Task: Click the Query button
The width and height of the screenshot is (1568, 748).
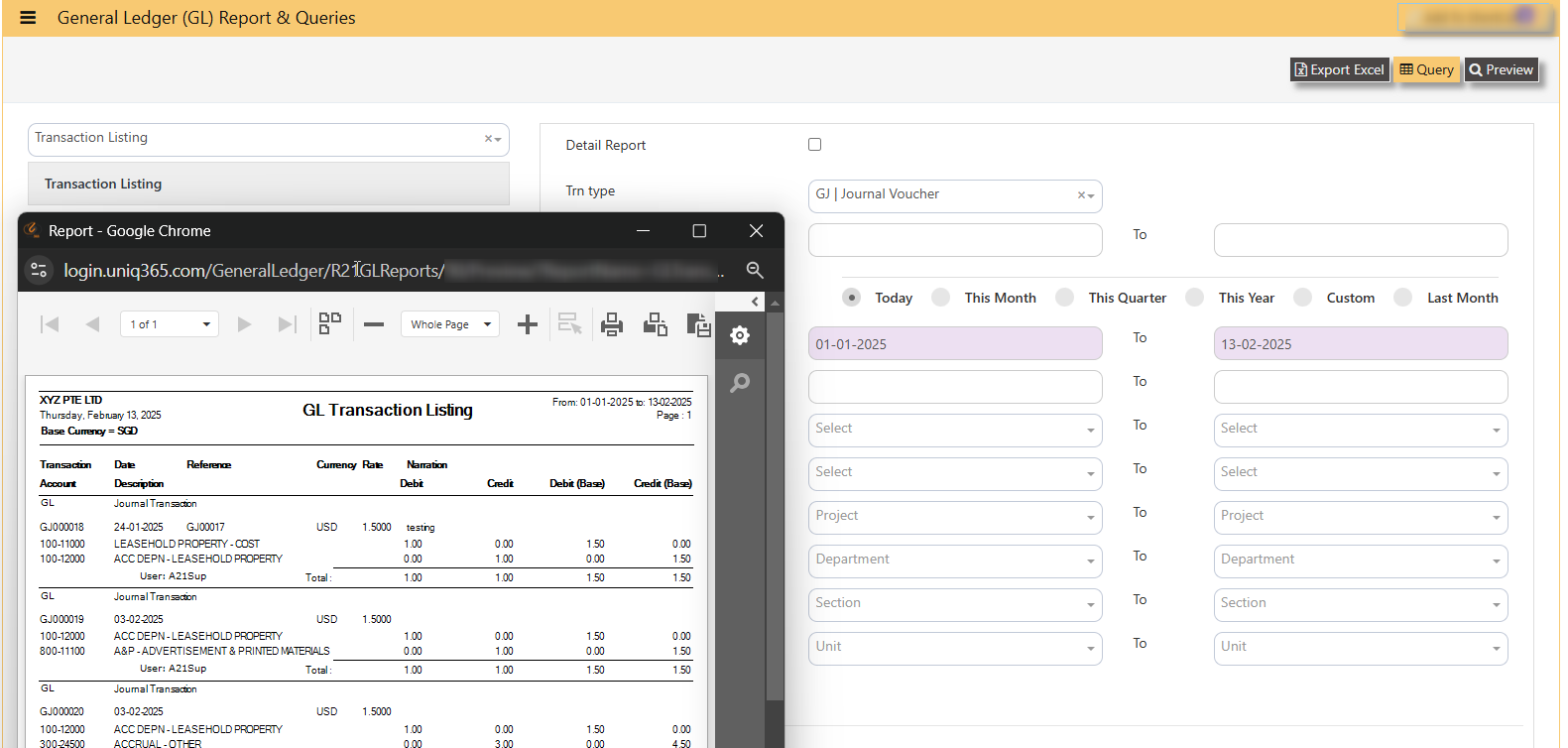Action: tap(1426, 69)
